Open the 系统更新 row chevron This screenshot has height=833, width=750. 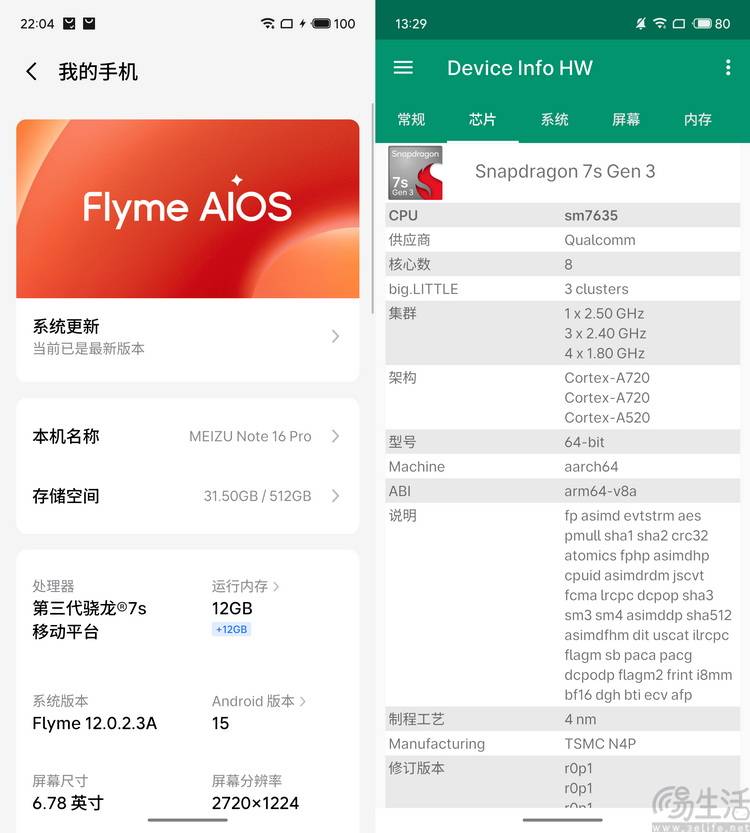(x=335, y=336)
